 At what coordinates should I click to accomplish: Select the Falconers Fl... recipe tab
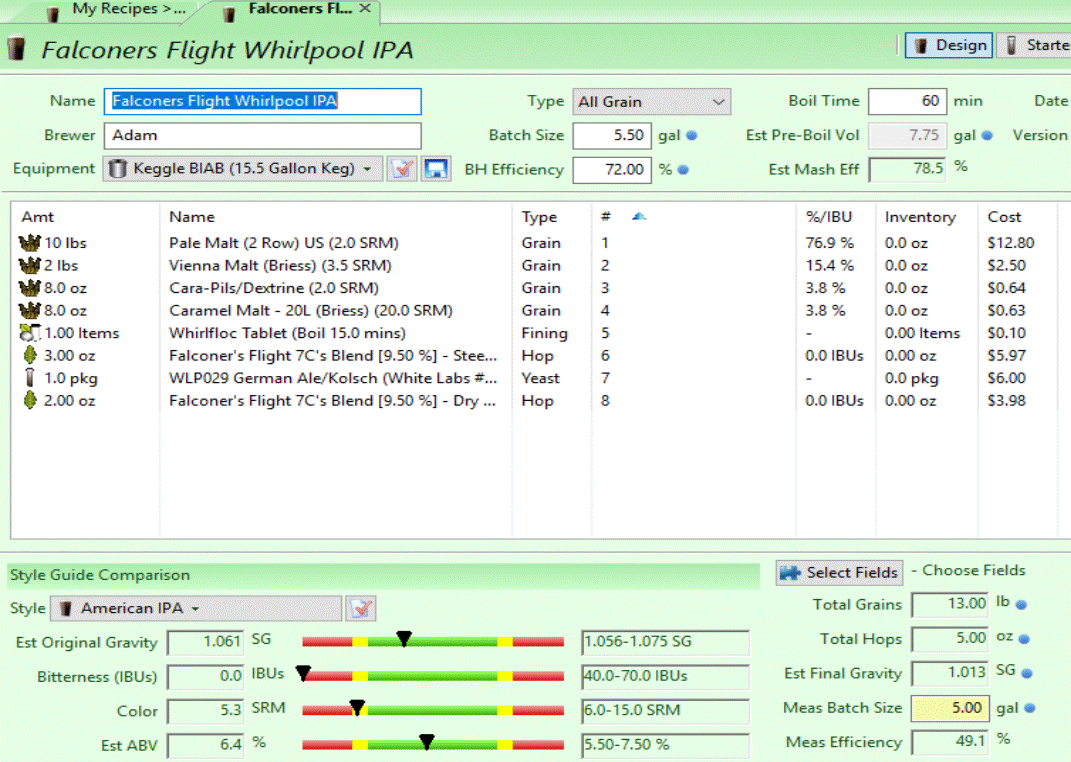(290, 10)
